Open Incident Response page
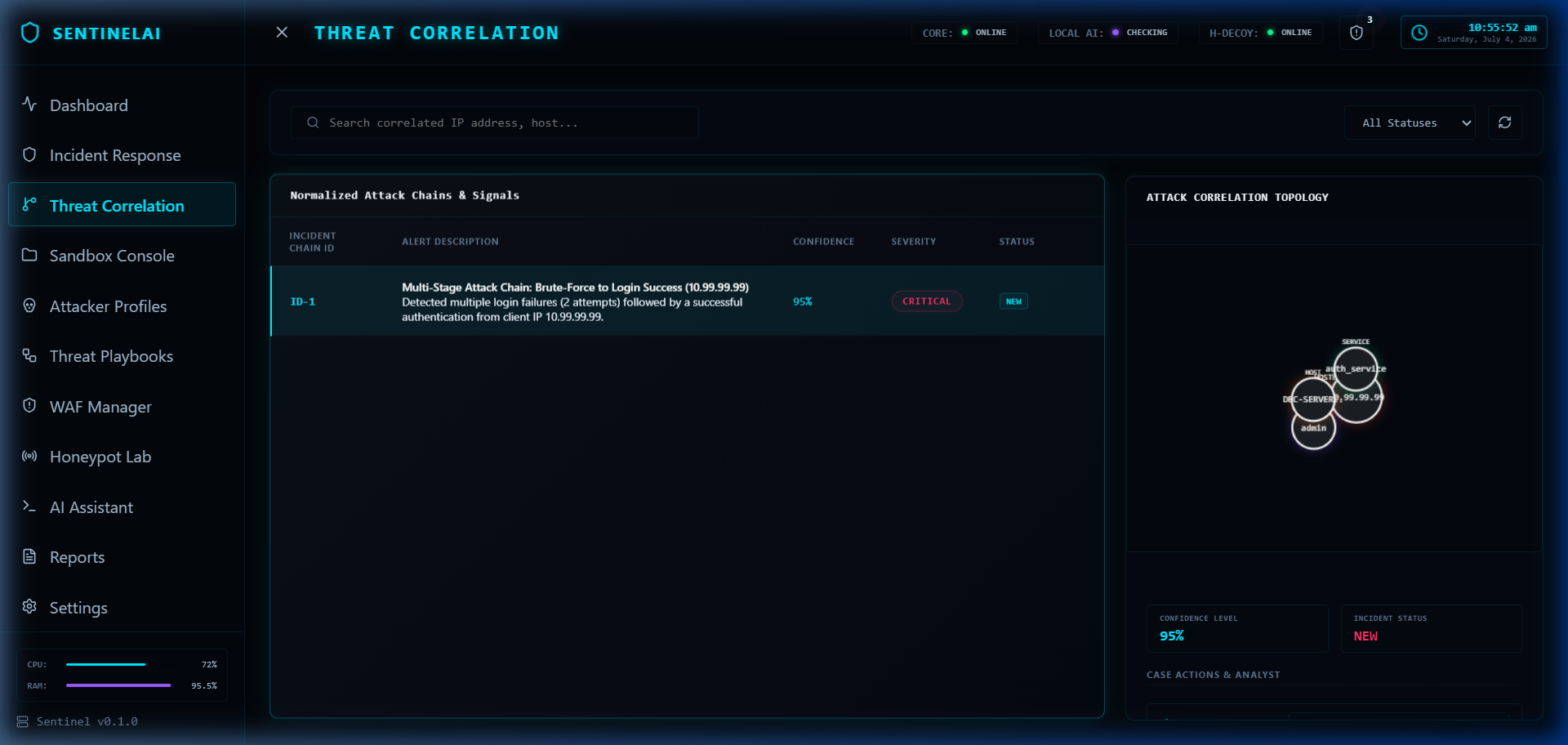Image resolution: width=1568 pixels, height=745 pixels. [122, 155]
